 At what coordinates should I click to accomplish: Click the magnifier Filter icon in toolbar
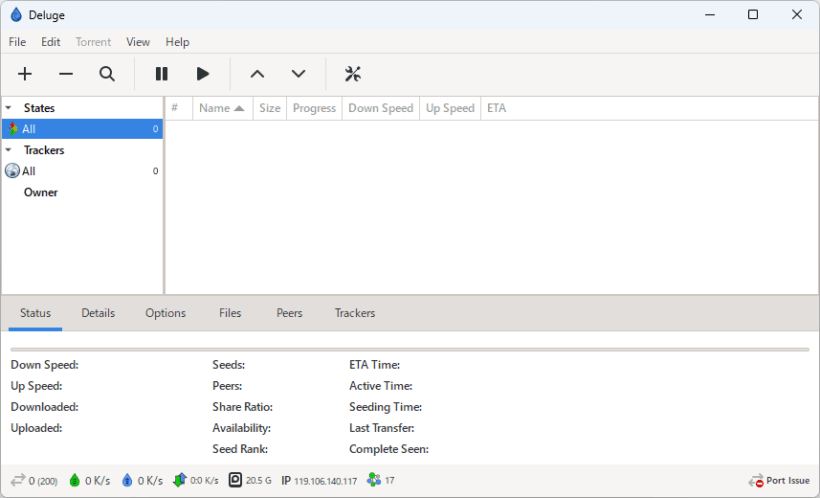click(107, 74)
